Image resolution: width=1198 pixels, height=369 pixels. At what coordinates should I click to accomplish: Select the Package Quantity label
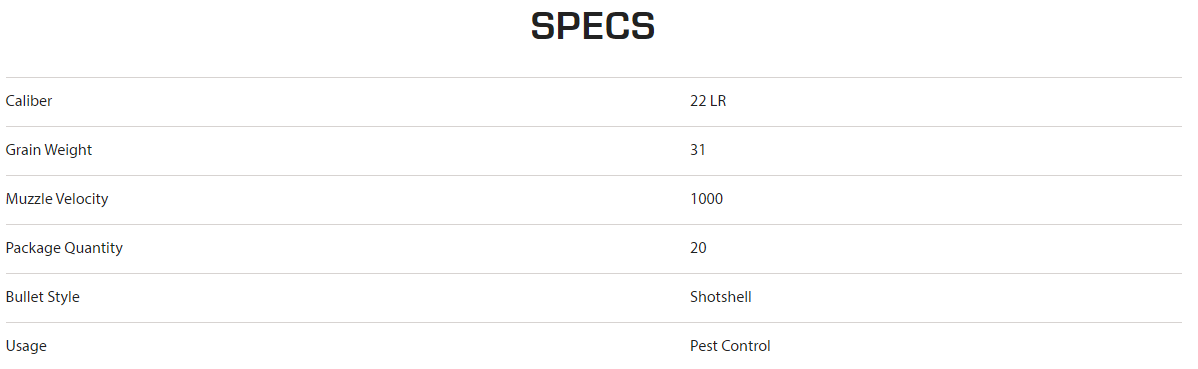pyautogui.click(x=63, y=248)
